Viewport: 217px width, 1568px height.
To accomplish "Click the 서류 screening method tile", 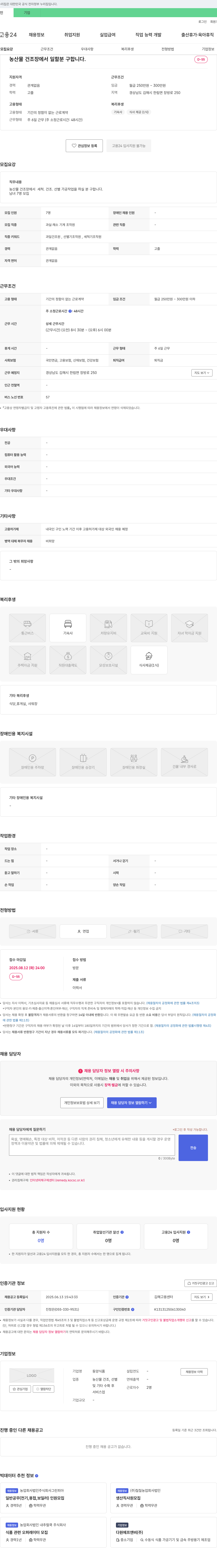I will (x=32, y=931).
